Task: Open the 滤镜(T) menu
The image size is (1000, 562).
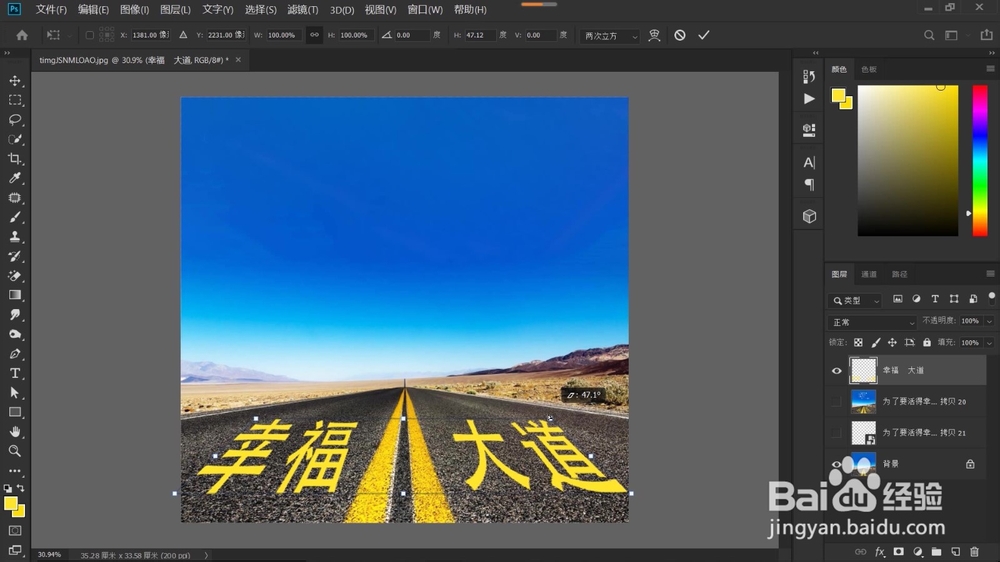Action: (302, 10)
